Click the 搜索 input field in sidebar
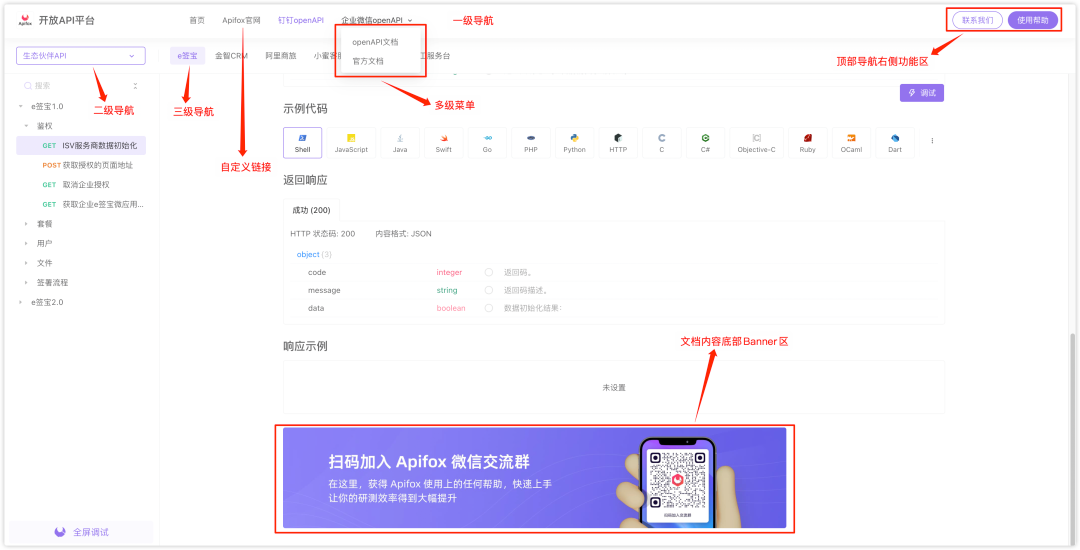This screenshot has height=550, width=1080. click(x=76, y=86)
